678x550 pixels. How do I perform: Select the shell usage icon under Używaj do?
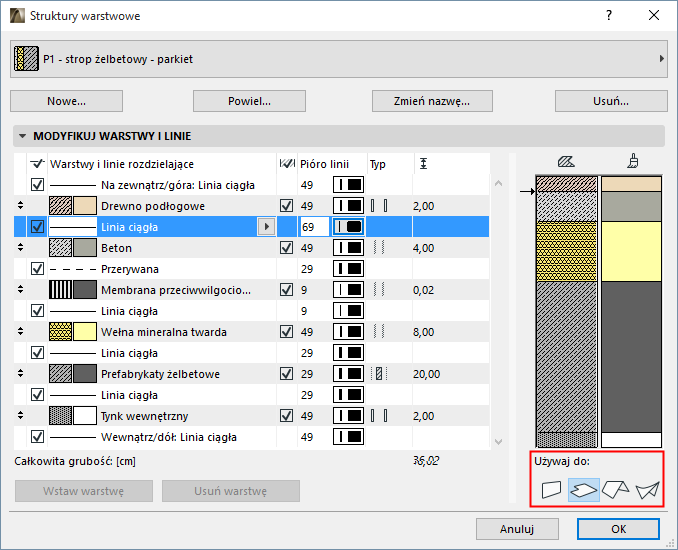pos(647,490)
